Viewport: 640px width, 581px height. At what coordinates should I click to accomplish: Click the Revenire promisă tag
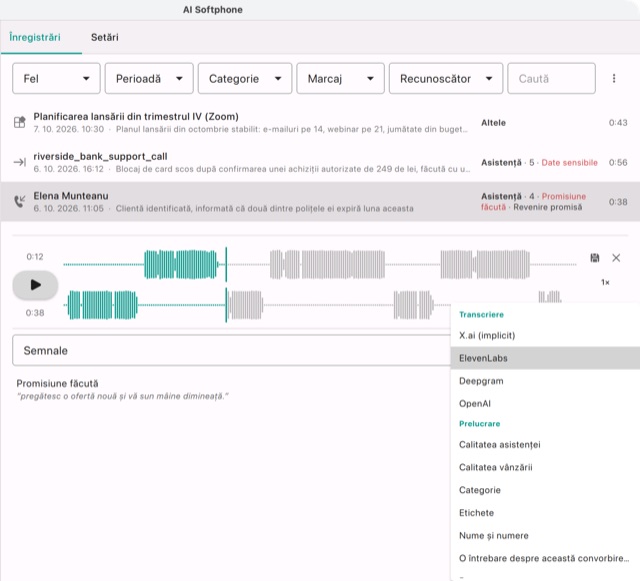pyautogui.click(x=548, y=207)
